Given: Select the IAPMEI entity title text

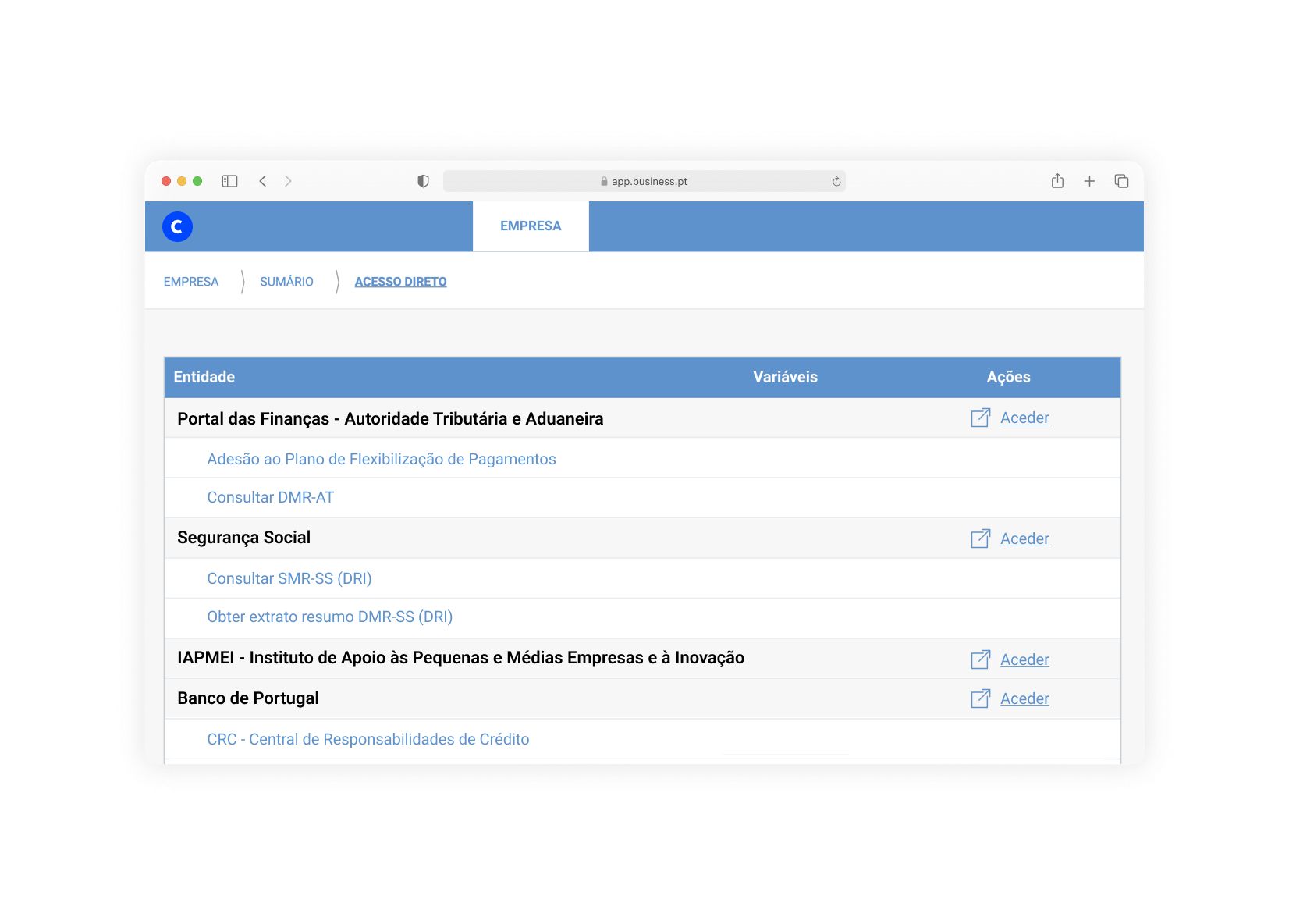Looking at the screenshot, I should coord(460,657).
